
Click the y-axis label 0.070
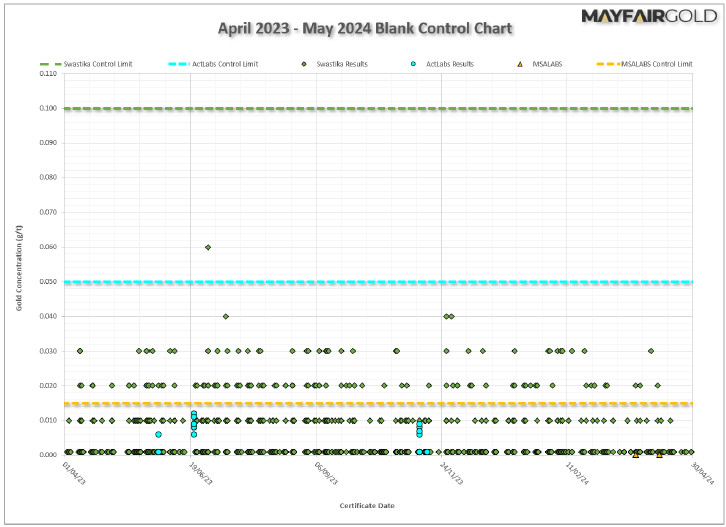(x=48, y=212)
